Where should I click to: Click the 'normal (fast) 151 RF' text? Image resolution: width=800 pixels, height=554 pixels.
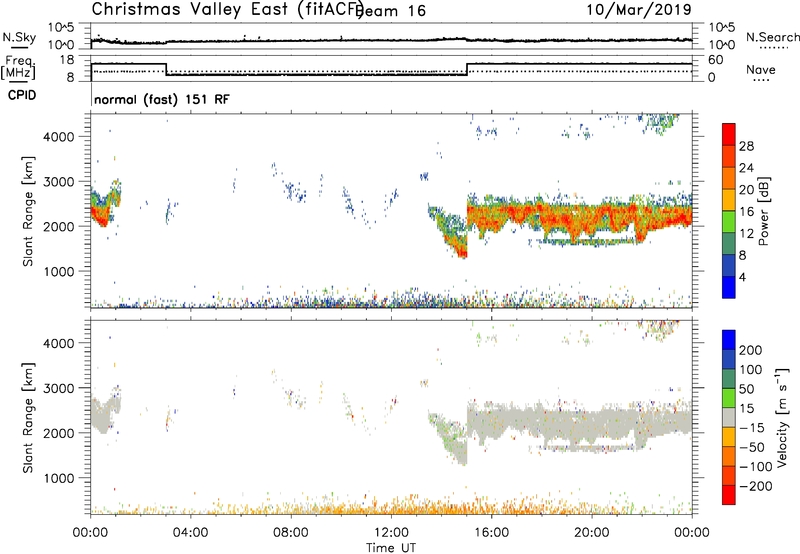point(162,99)
